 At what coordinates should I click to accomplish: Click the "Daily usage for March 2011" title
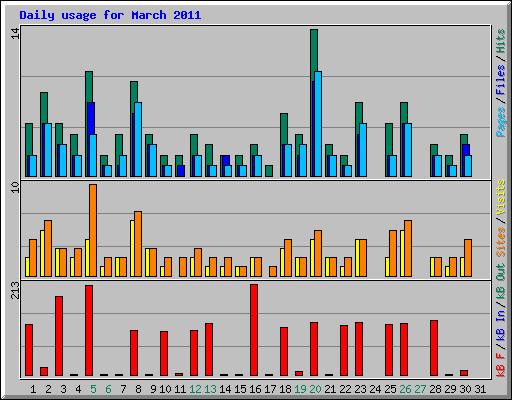click(x=110, y=15)
